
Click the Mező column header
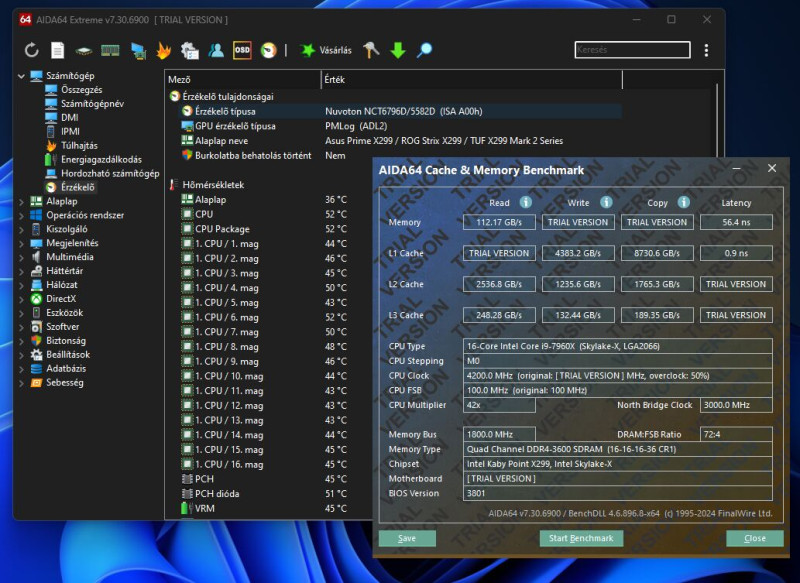tap(243, 80)
